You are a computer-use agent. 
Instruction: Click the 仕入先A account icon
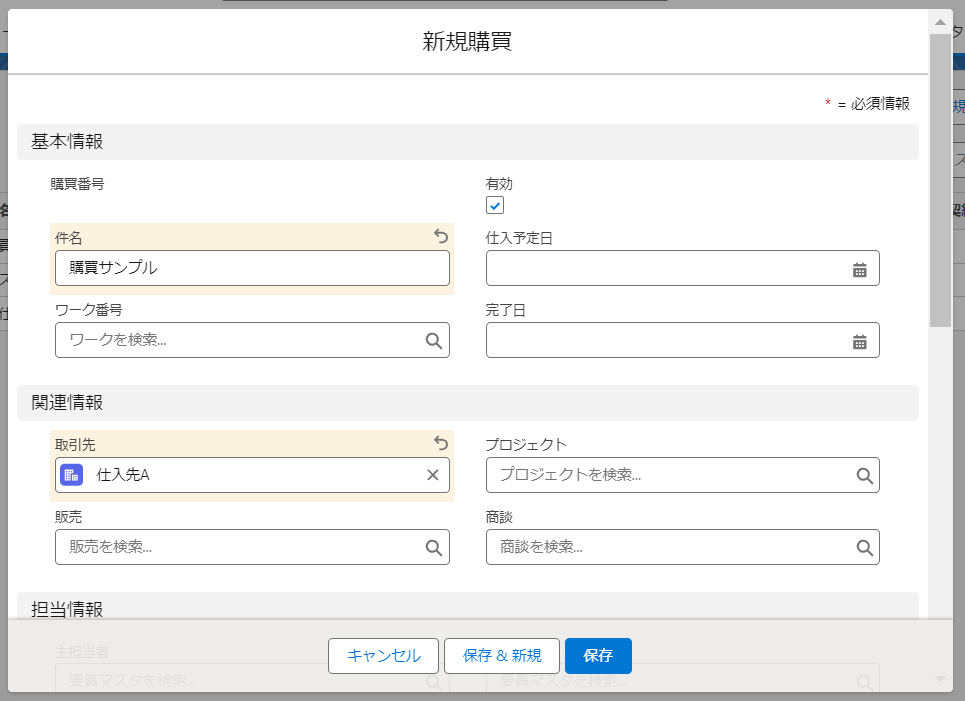[x=71, y=475]
